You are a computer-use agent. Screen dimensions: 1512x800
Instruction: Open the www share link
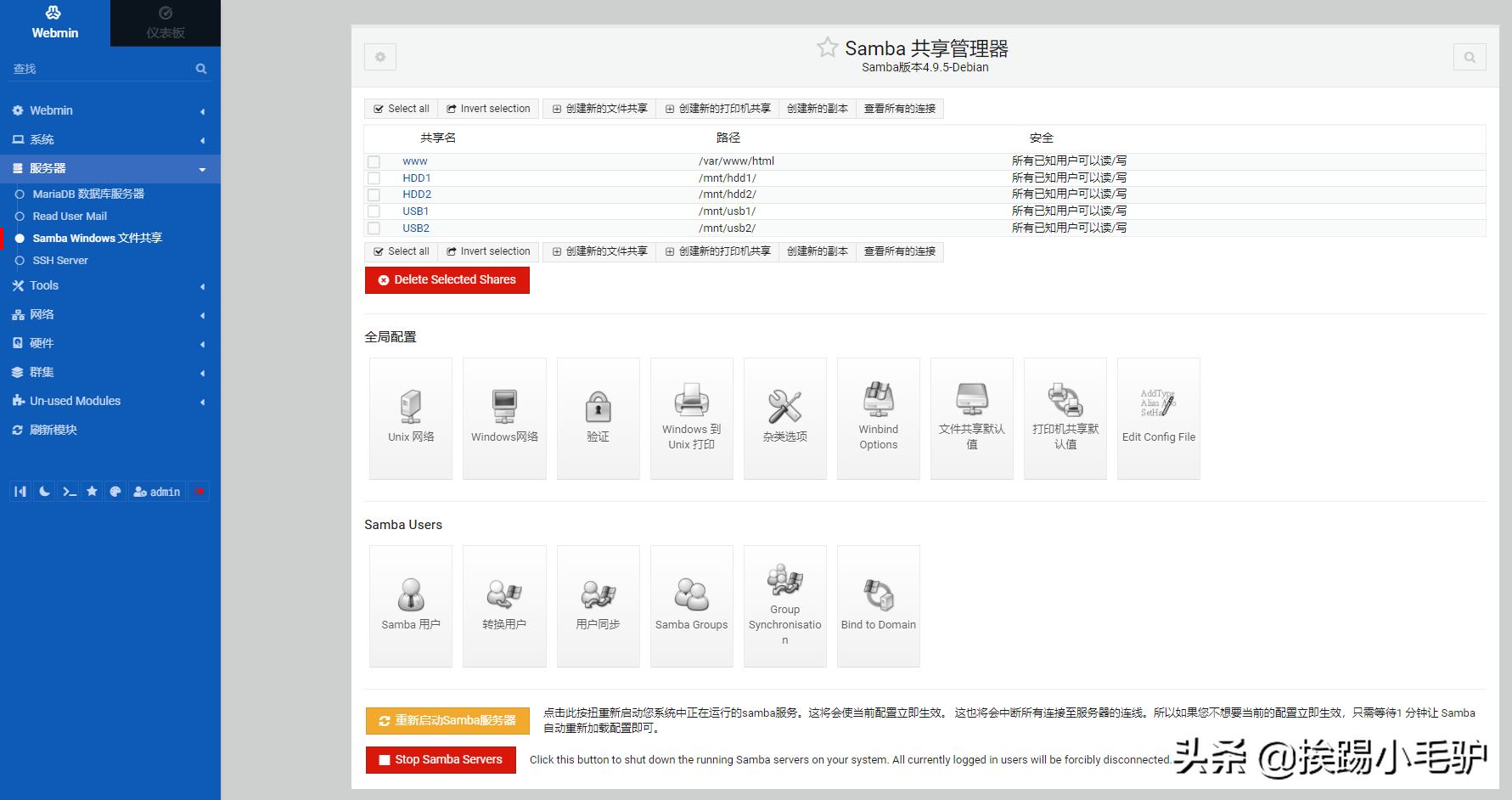click(x=415, y=161)
